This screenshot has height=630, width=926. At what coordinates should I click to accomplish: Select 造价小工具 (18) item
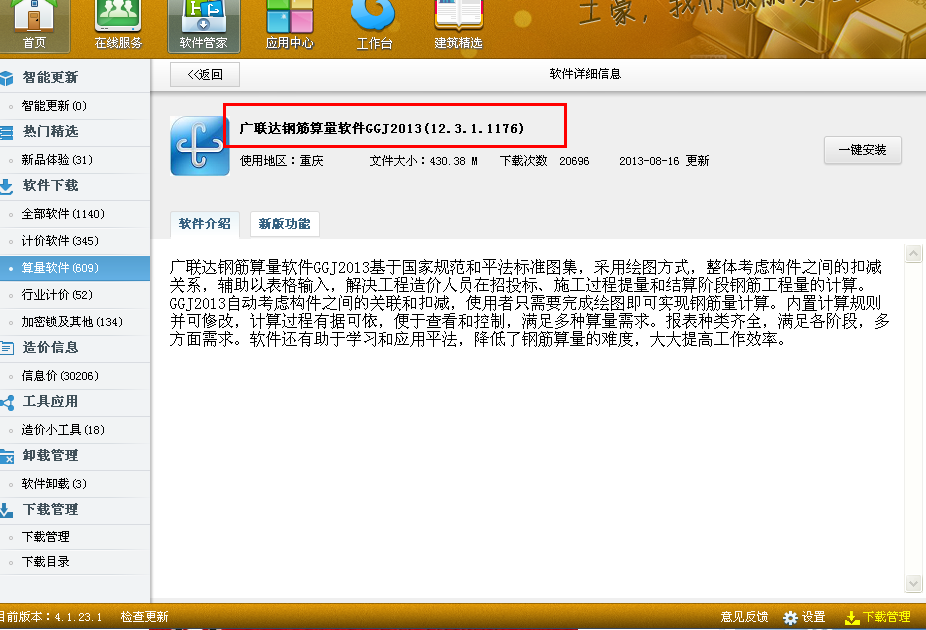pos(75,430)
